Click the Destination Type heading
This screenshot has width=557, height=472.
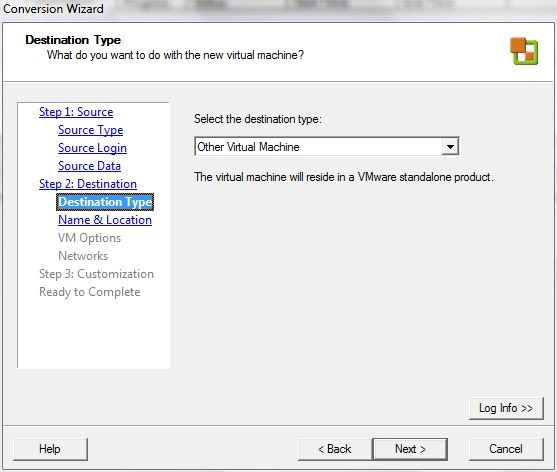(73, 40)
